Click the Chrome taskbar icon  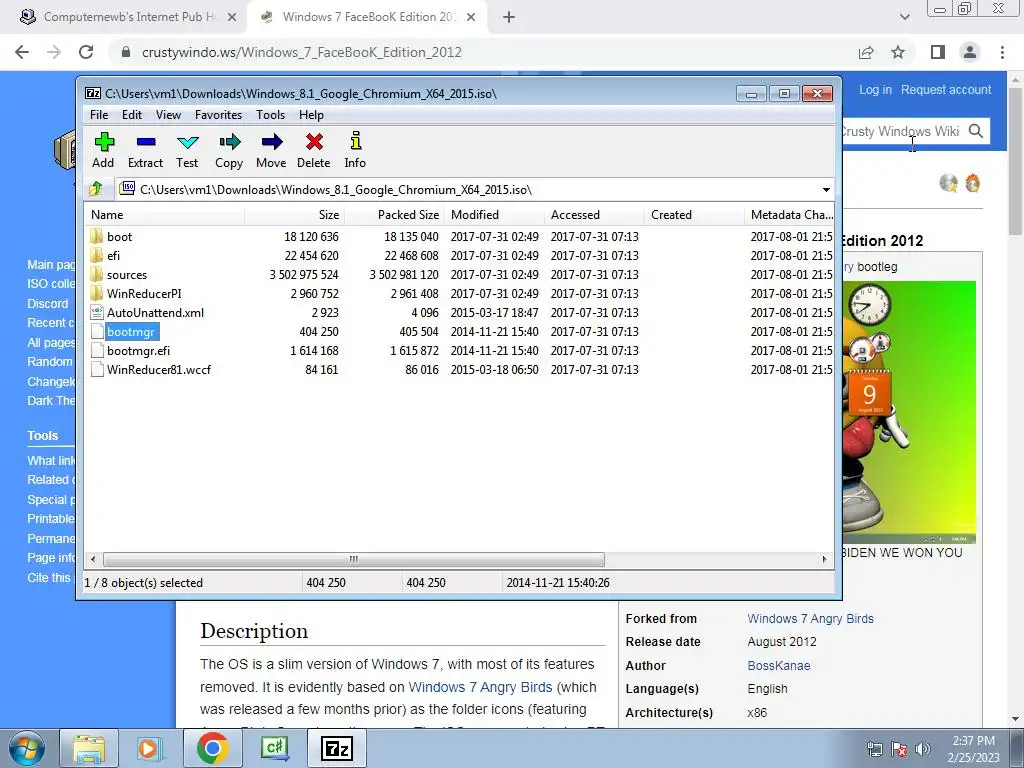212,748
